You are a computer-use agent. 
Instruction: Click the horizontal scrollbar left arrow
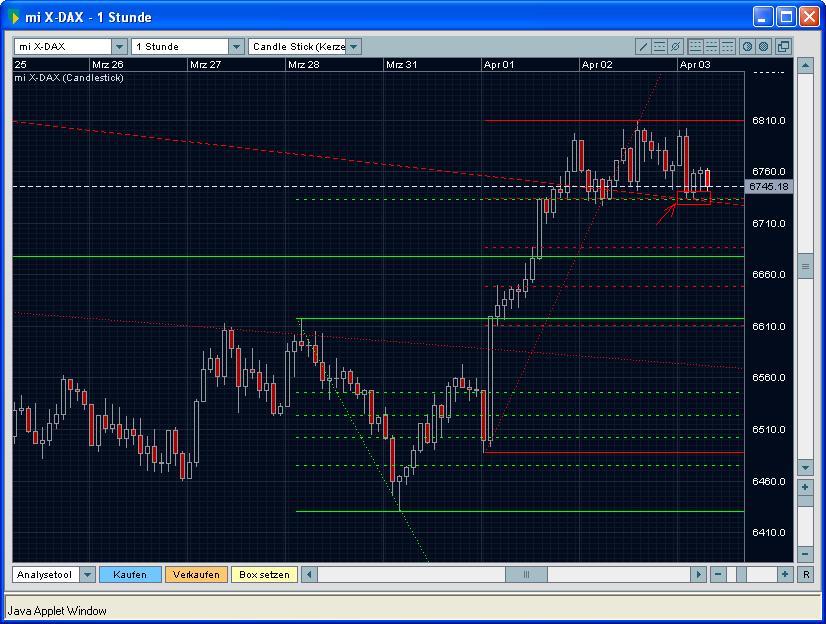click(310, 575)
